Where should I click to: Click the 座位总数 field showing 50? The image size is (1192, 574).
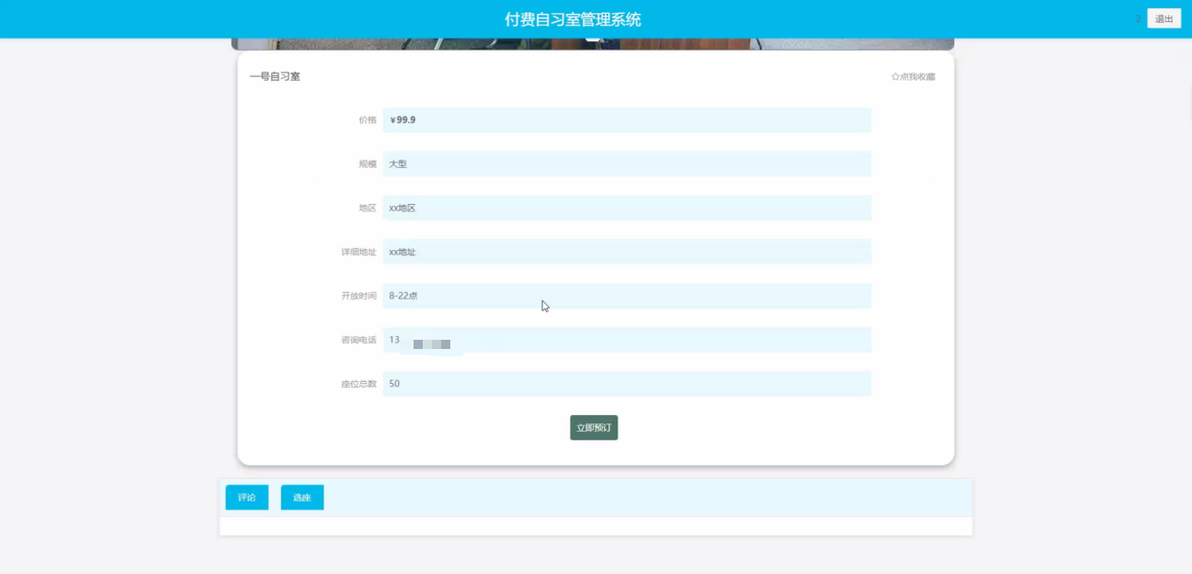(627, 384)
